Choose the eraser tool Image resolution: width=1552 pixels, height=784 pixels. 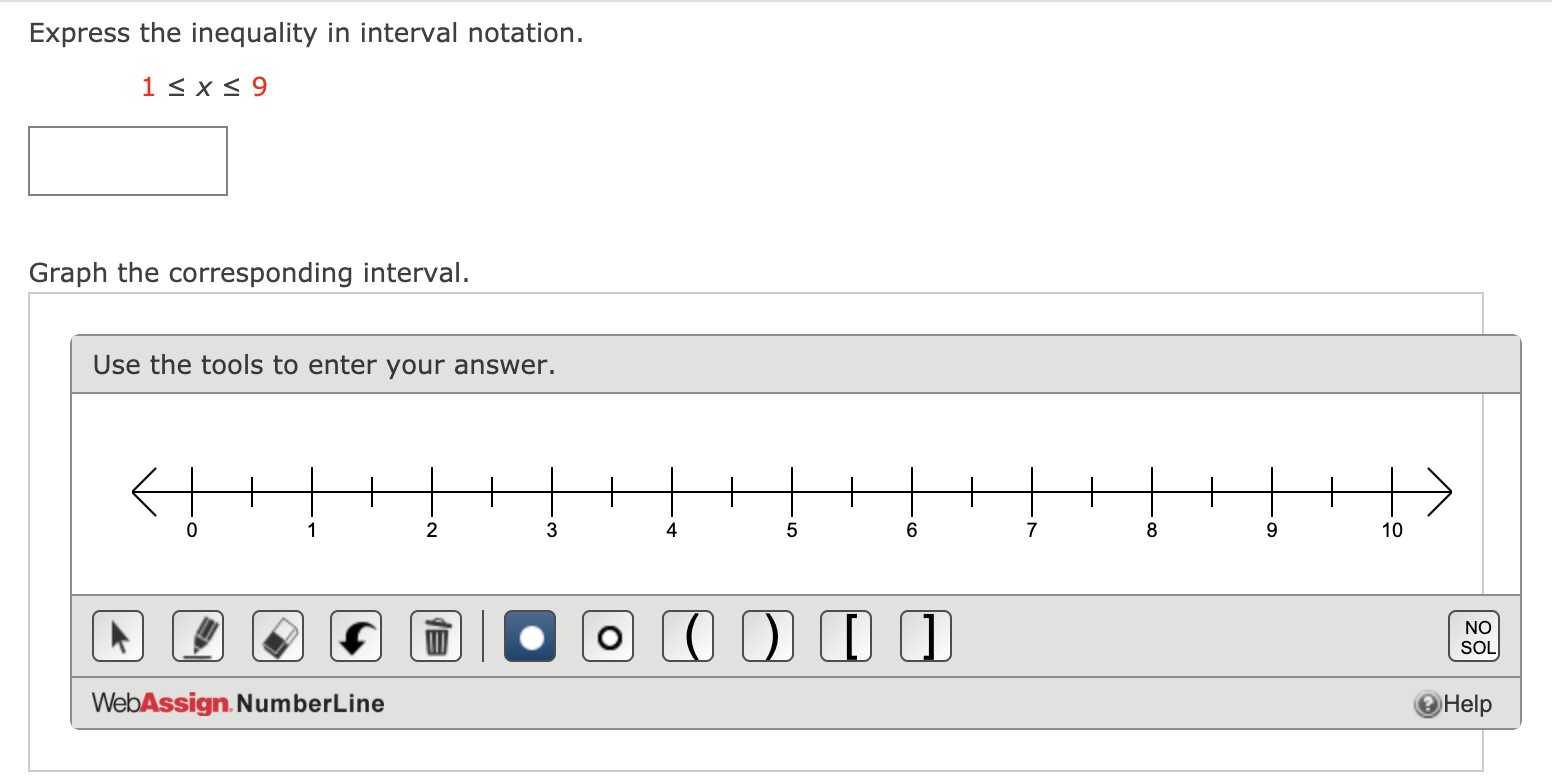tap(277, 635)
